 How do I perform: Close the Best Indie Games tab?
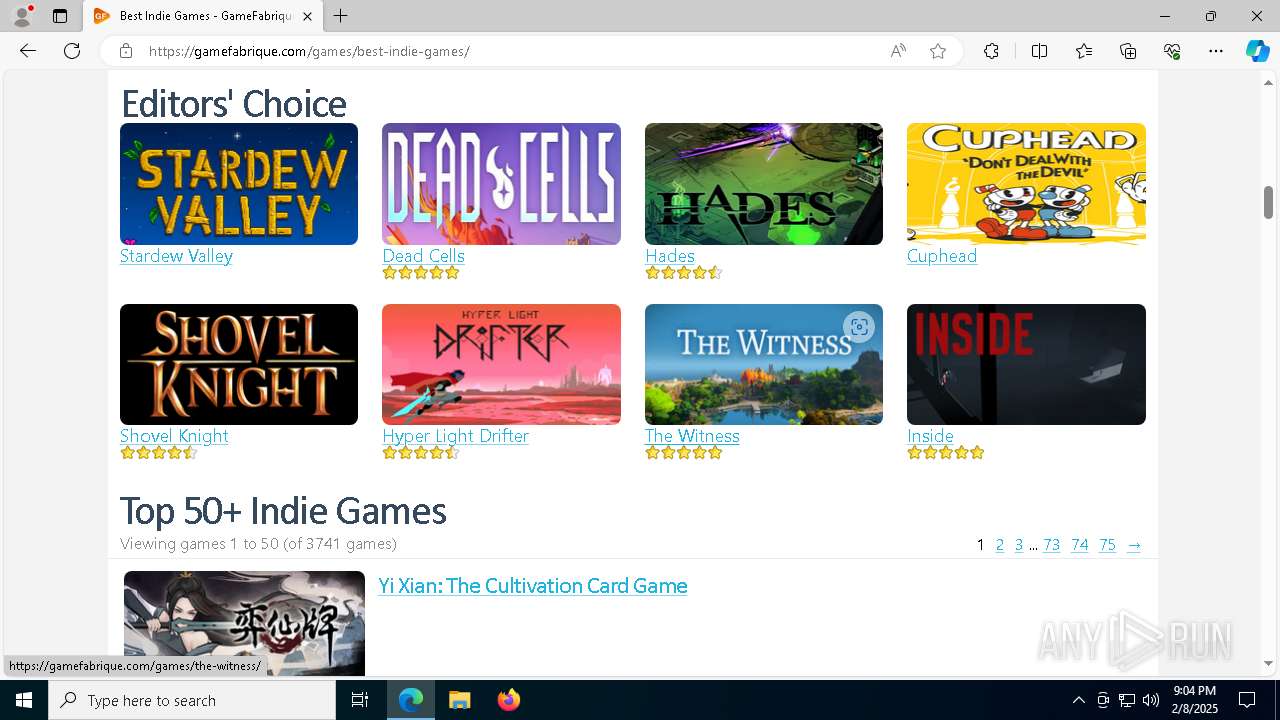pyautogui.click(x=308, y=16)
